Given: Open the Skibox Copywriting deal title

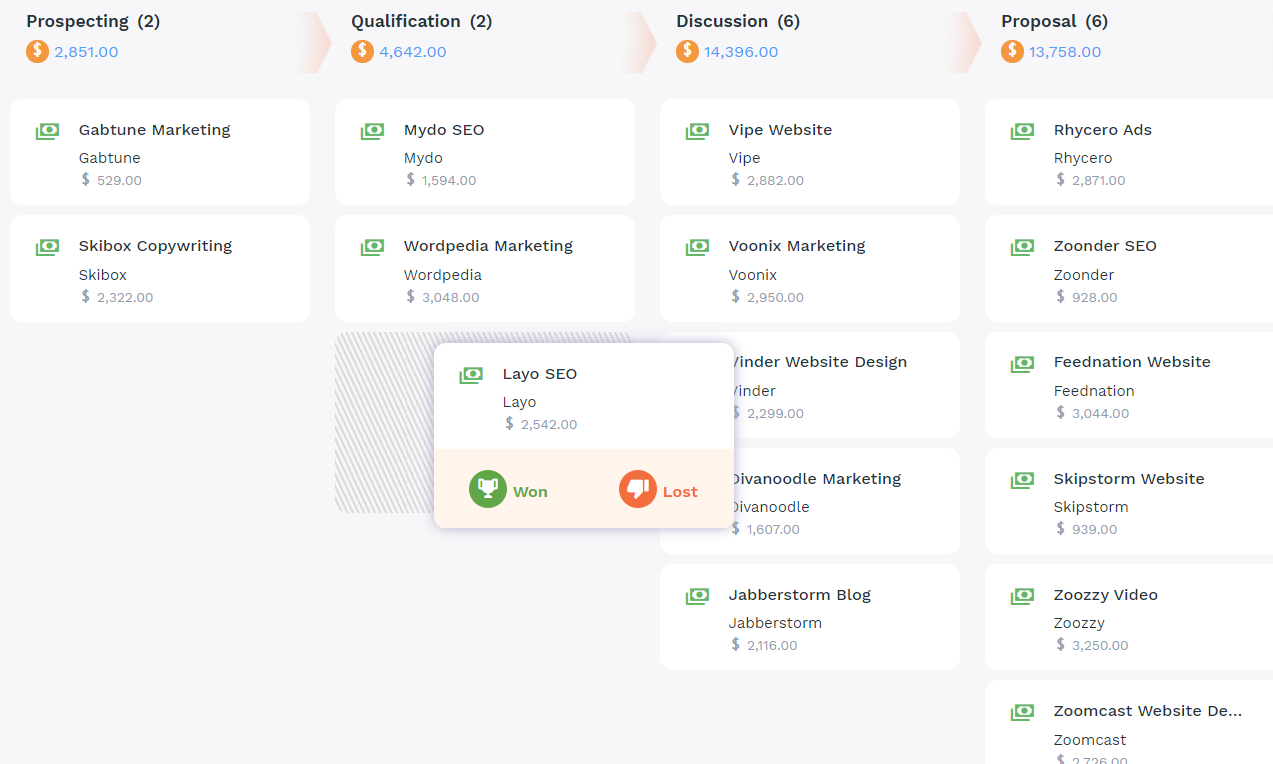Looking at the screenshot, I should coord(155,246).
